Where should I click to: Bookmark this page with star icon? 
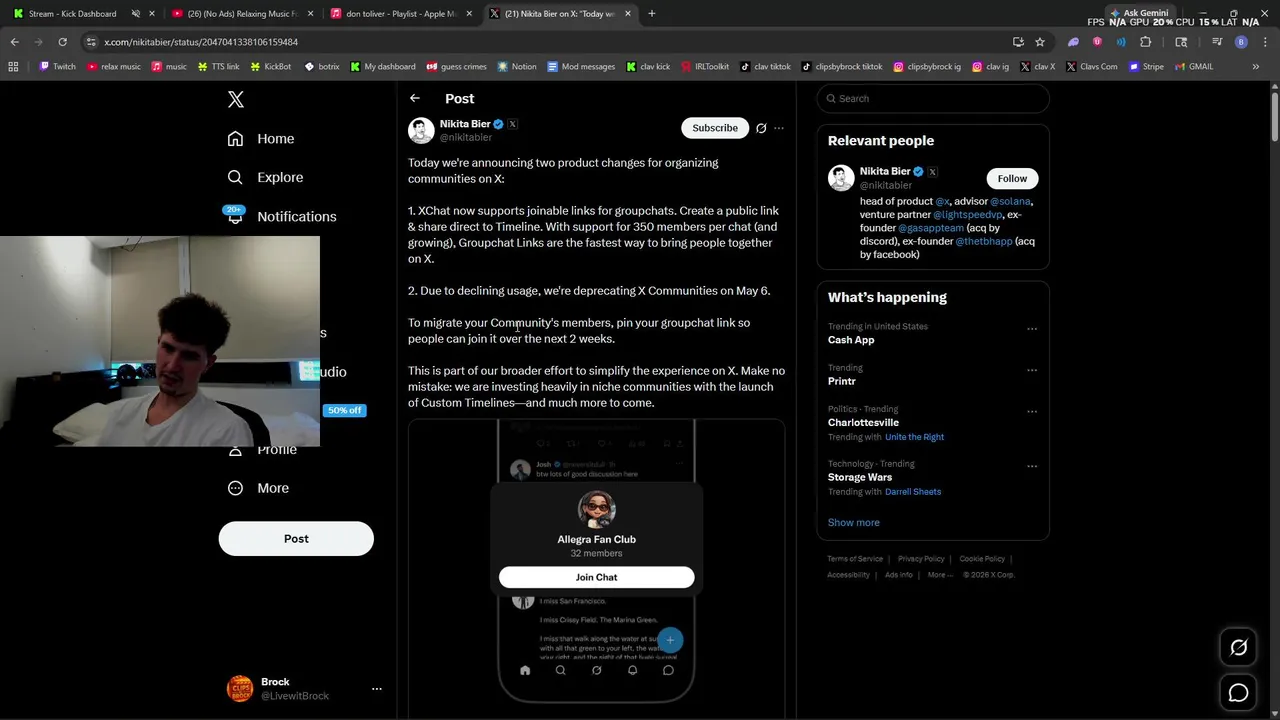pyautogui.click(x=1040, y=42)
